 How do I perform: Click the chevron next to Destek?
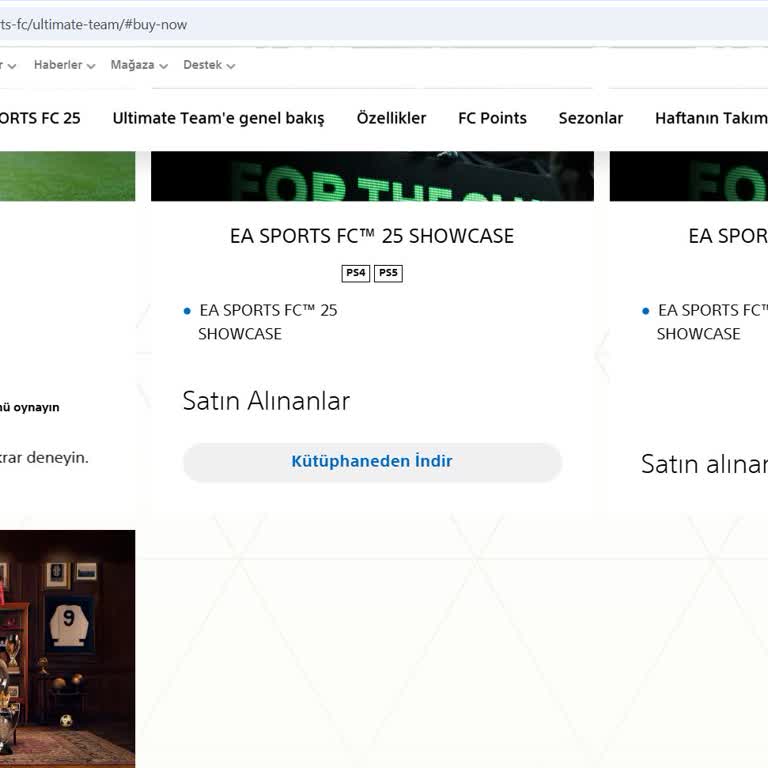[231, 66]
